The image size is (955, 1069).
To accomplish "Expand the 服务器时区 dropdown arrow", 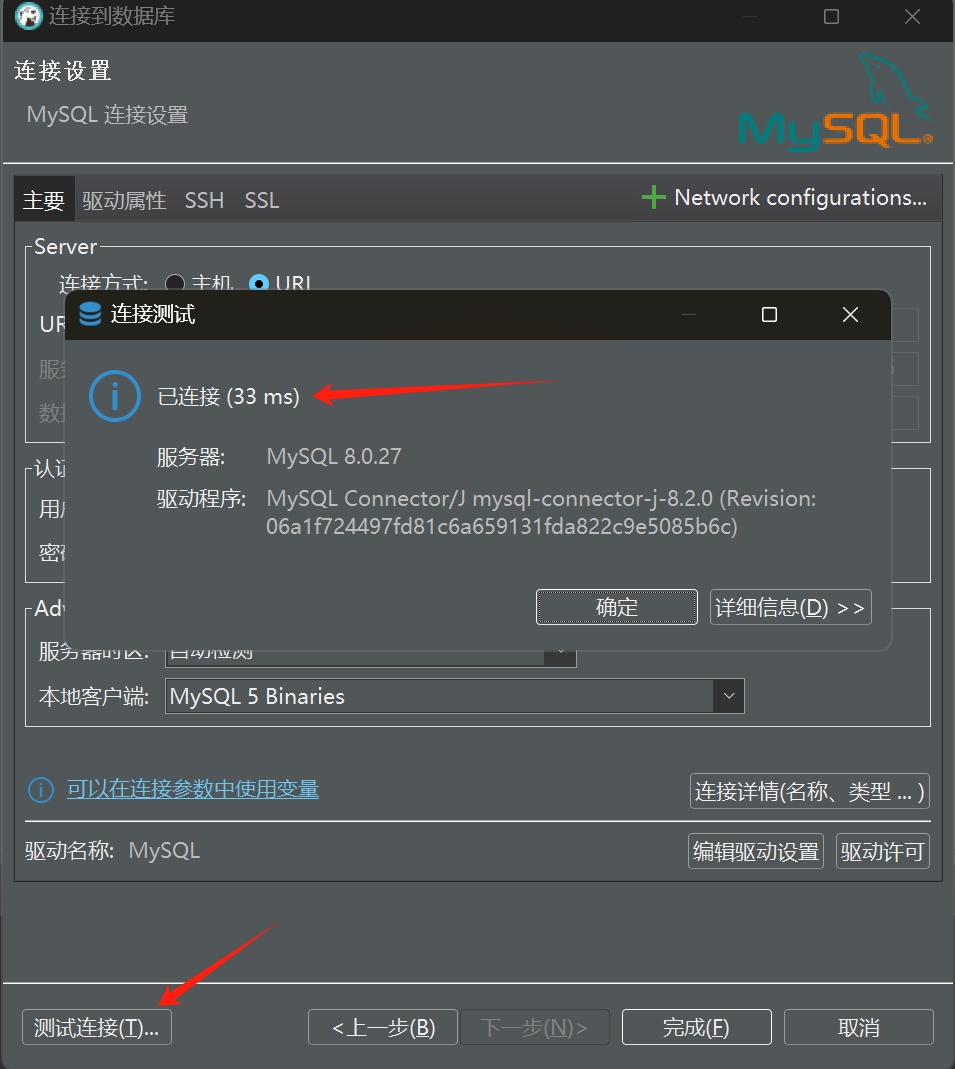I will pyautogui.click(x=560, y=654).
